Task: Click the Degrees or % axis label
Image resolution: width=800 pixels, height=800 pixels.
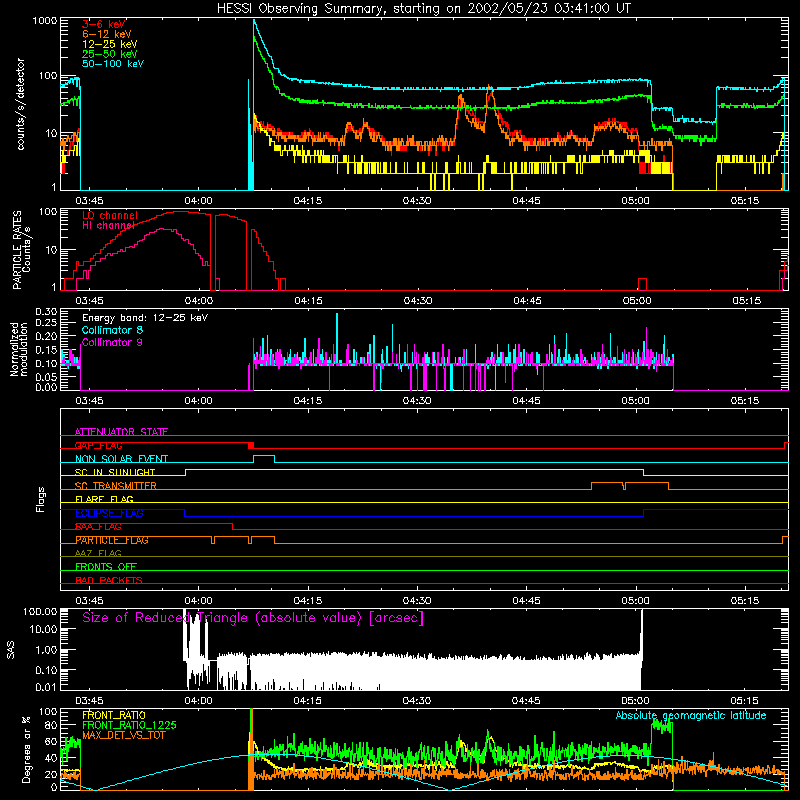Action: [27, 749]
